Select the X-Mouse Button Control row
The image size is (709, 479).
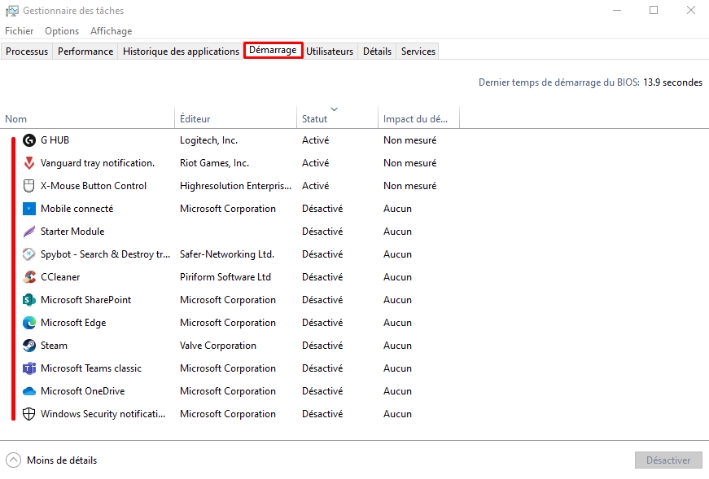[93, 186]
